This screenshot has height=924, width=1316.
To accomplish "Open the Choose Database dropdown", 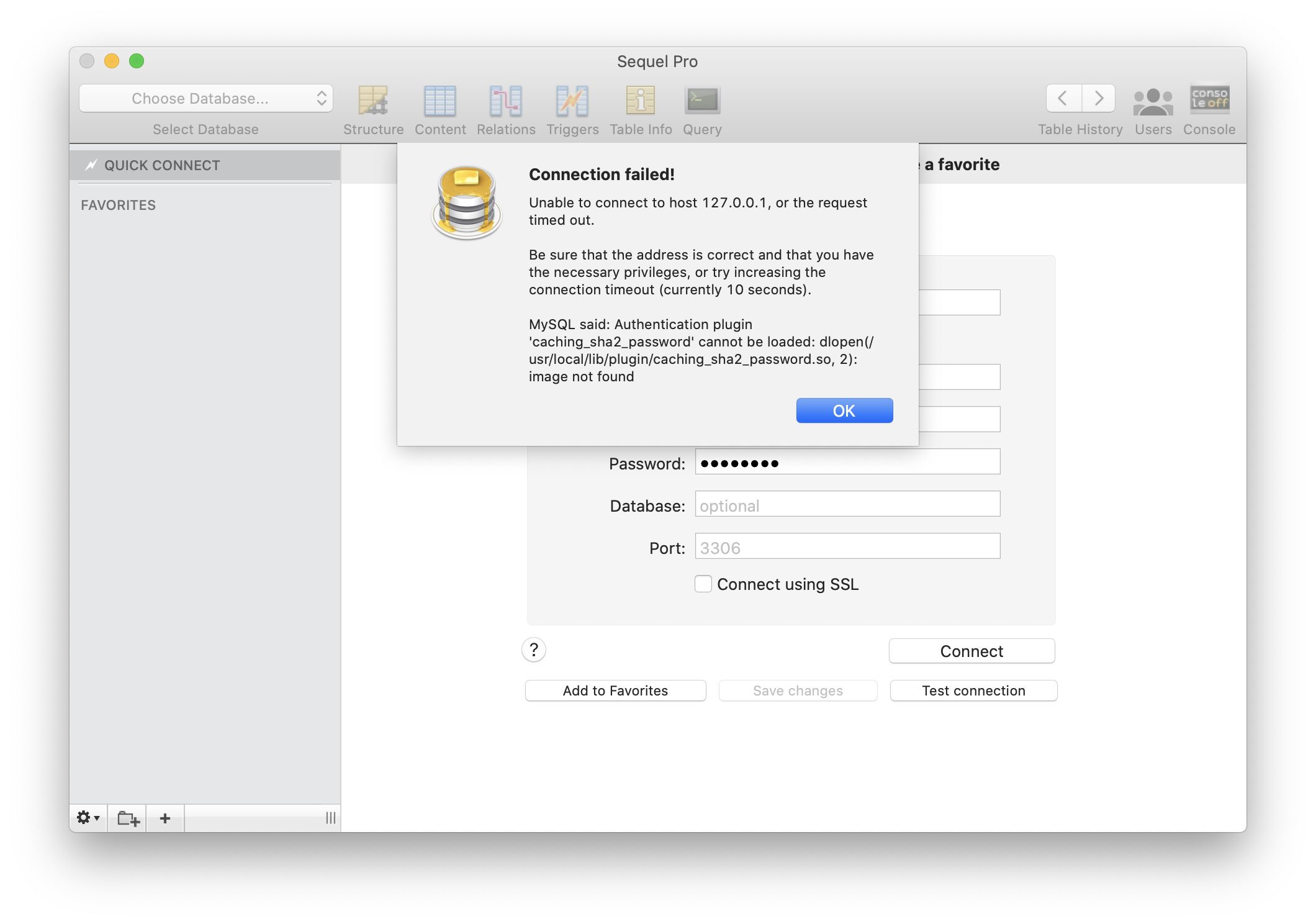I will coord(205,98).
